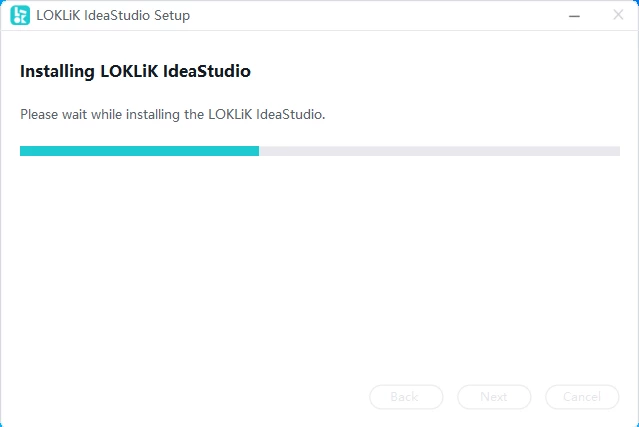Viewport: 639px width, 427px height.
Task: Click IdeaStudio in the window title text
Action: point(117,15)
